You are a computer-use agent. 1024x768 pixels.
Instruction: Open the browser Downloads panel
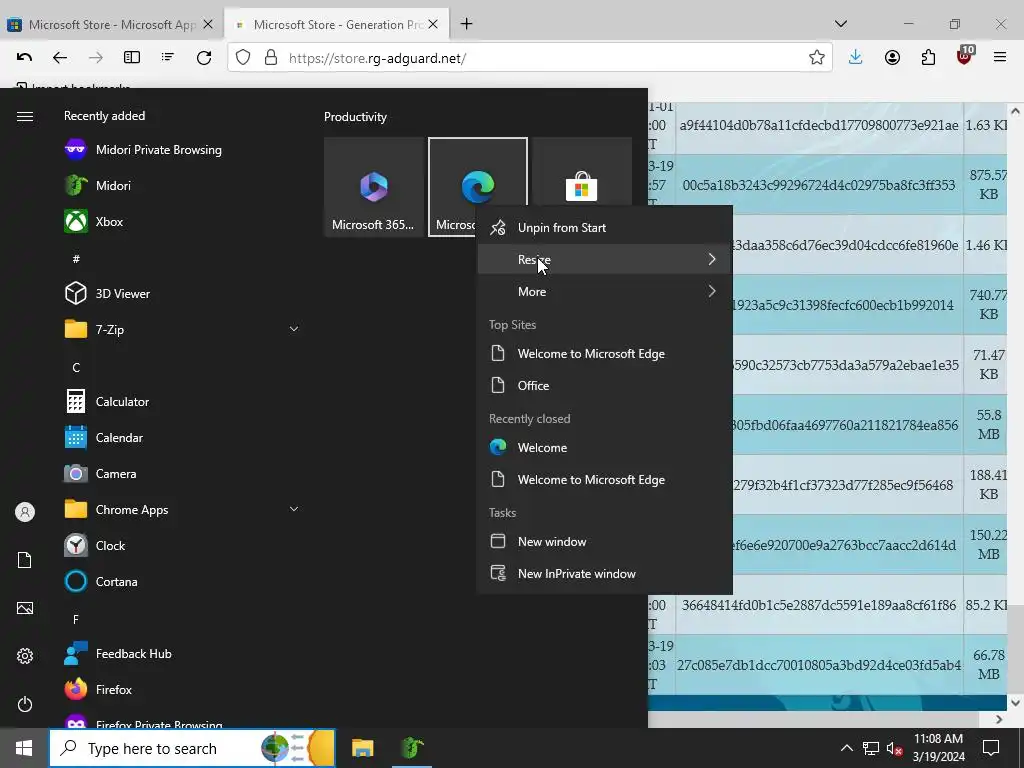[x=856, y=57]
